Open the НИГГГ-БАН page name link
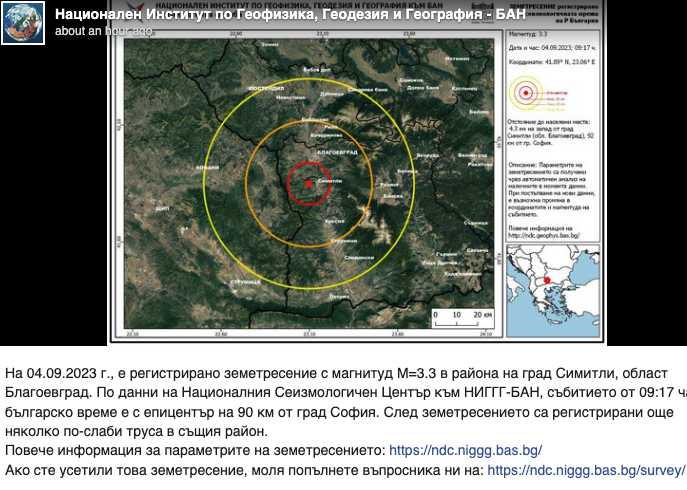The image size is (687, 490). 290,14
